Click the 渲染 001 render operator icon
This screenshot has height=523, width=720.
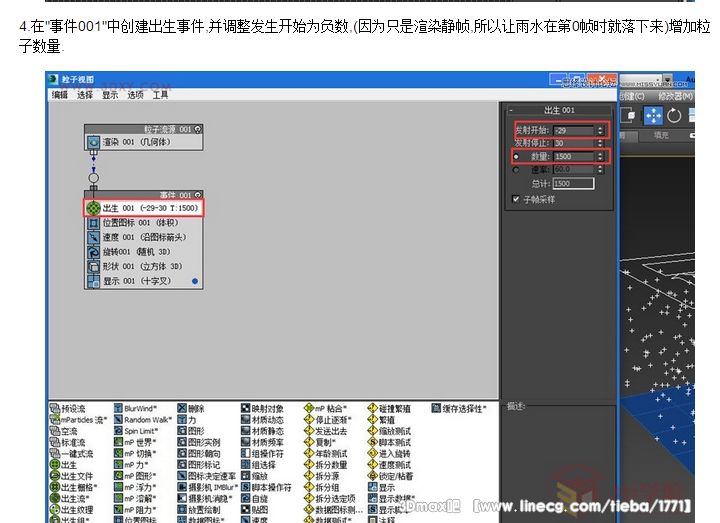click(93, 142)
